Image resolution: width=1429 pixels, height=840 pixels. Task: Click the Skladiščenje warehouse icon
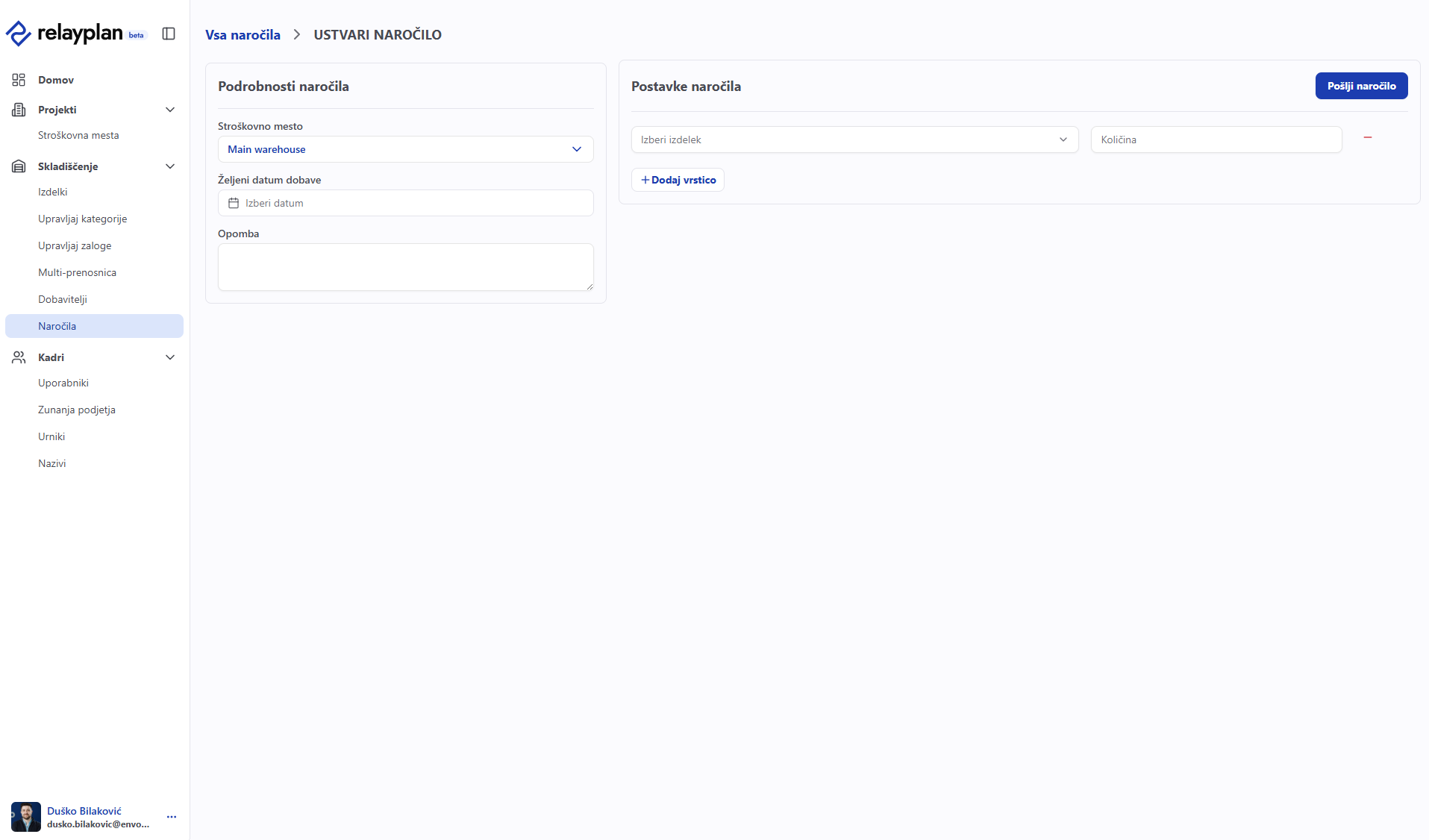[19, 166]
